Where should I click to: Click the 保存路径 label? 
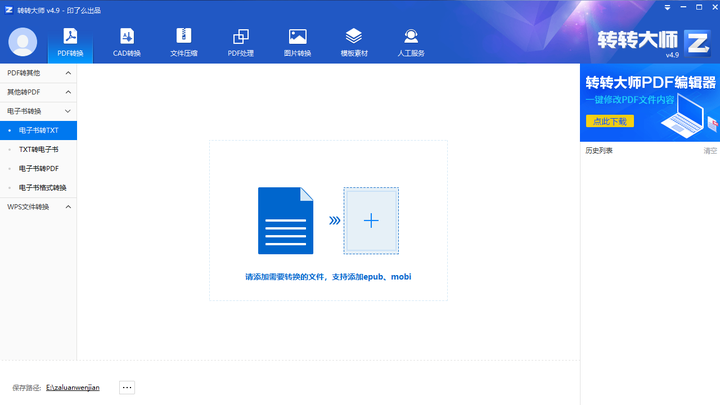coord(27,388)
